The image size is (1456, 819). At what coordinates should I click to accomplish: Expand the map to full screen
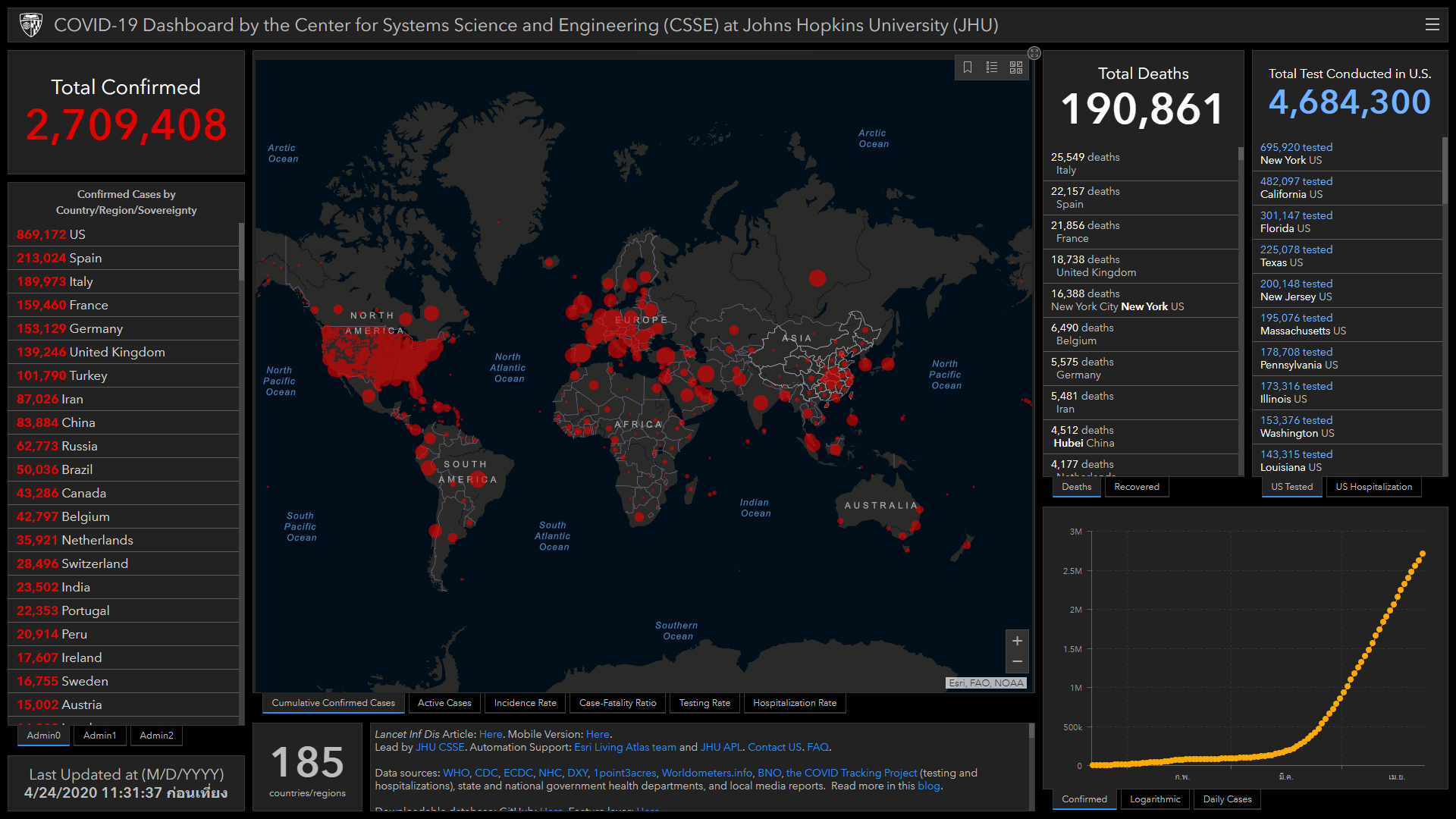(x=1034, y=53)
